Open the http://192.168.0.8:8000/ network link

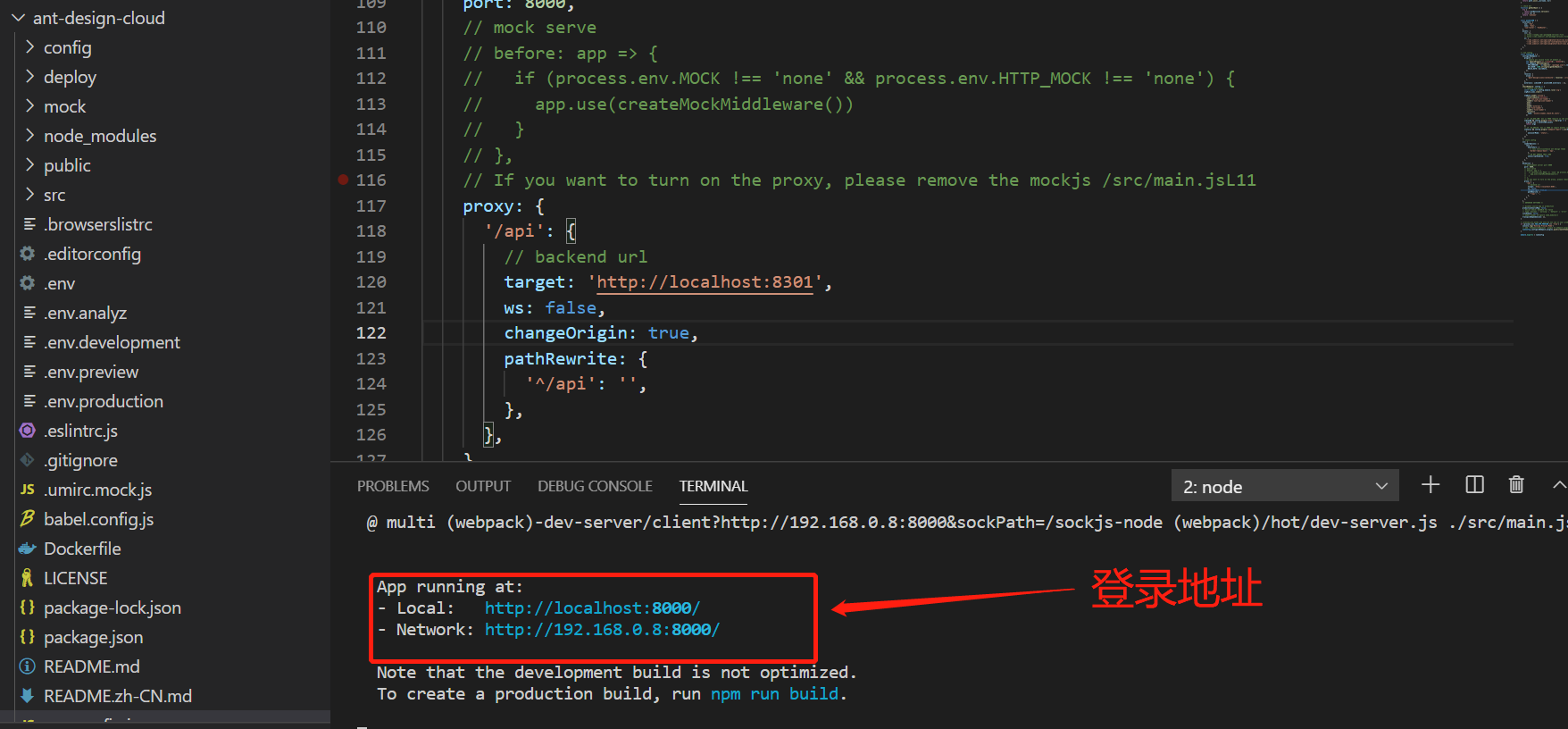pyautogui.click(x=602, y=630)
